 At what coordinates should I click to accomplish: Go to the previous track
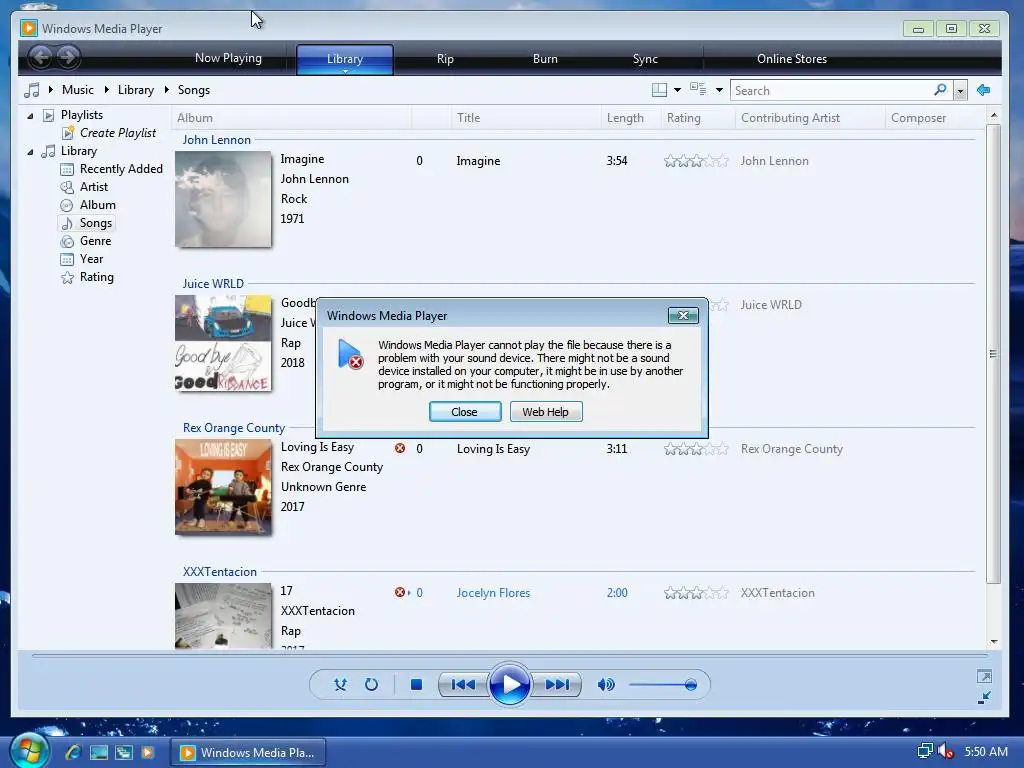point(463,684)
